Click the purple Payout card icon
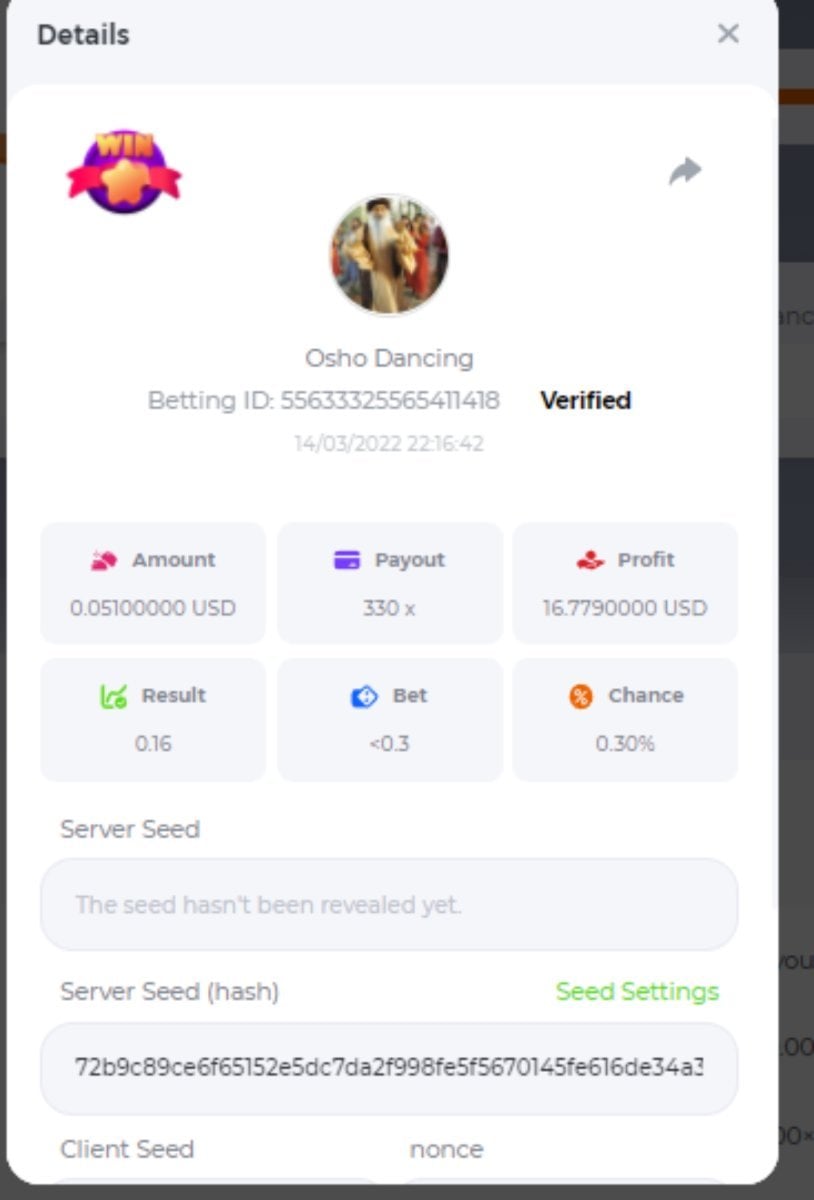 (347, 560)
